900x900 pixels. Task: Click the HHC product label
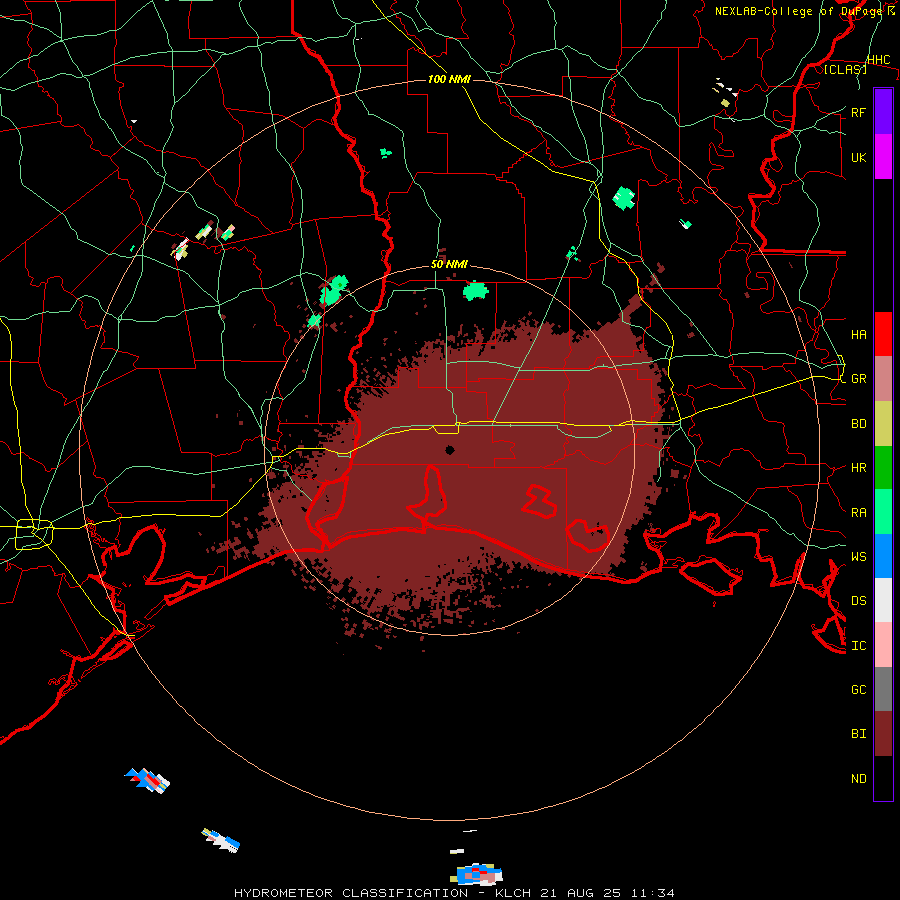tap(878, 60)
